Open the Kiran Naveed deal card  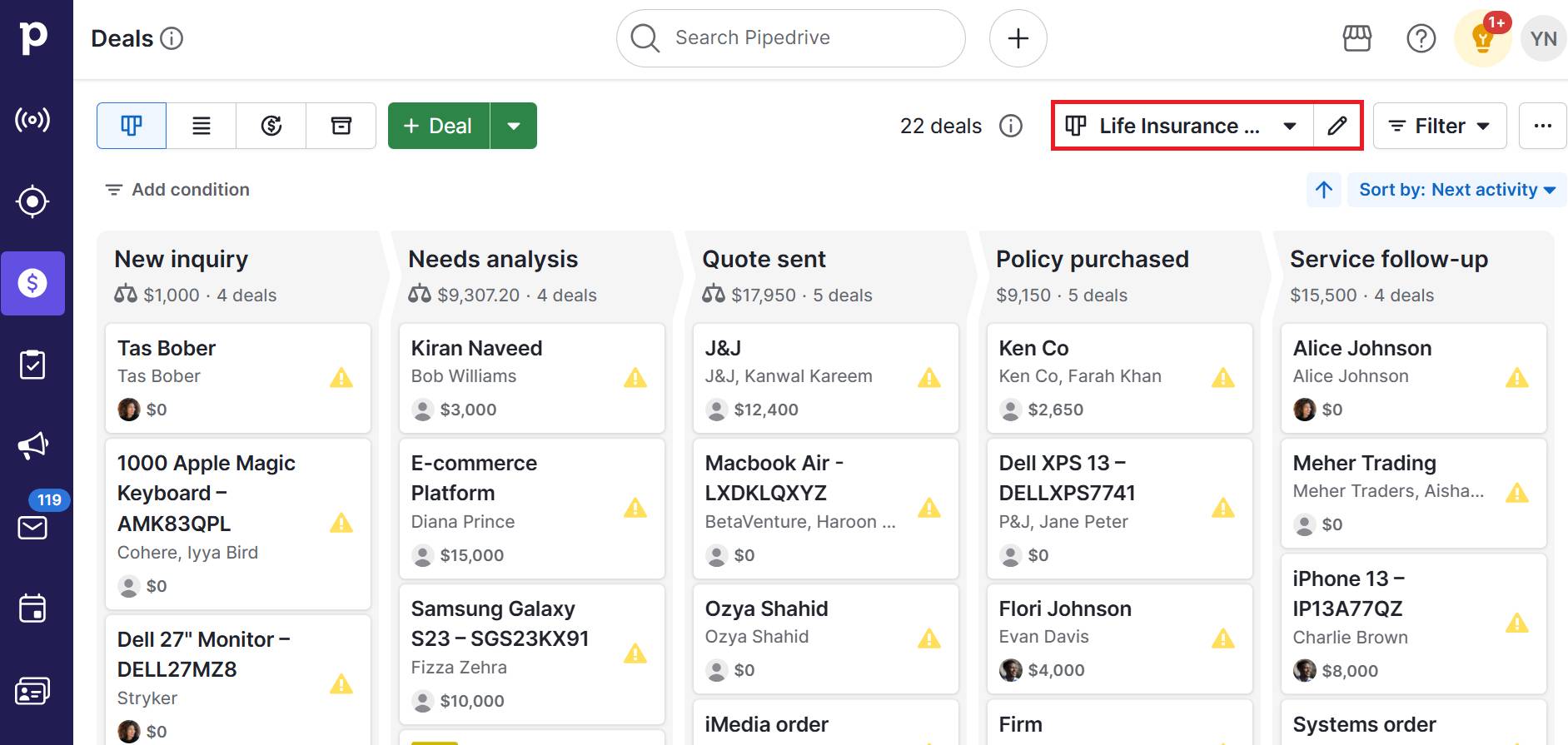pyautogui.click(x=532, y=378)
